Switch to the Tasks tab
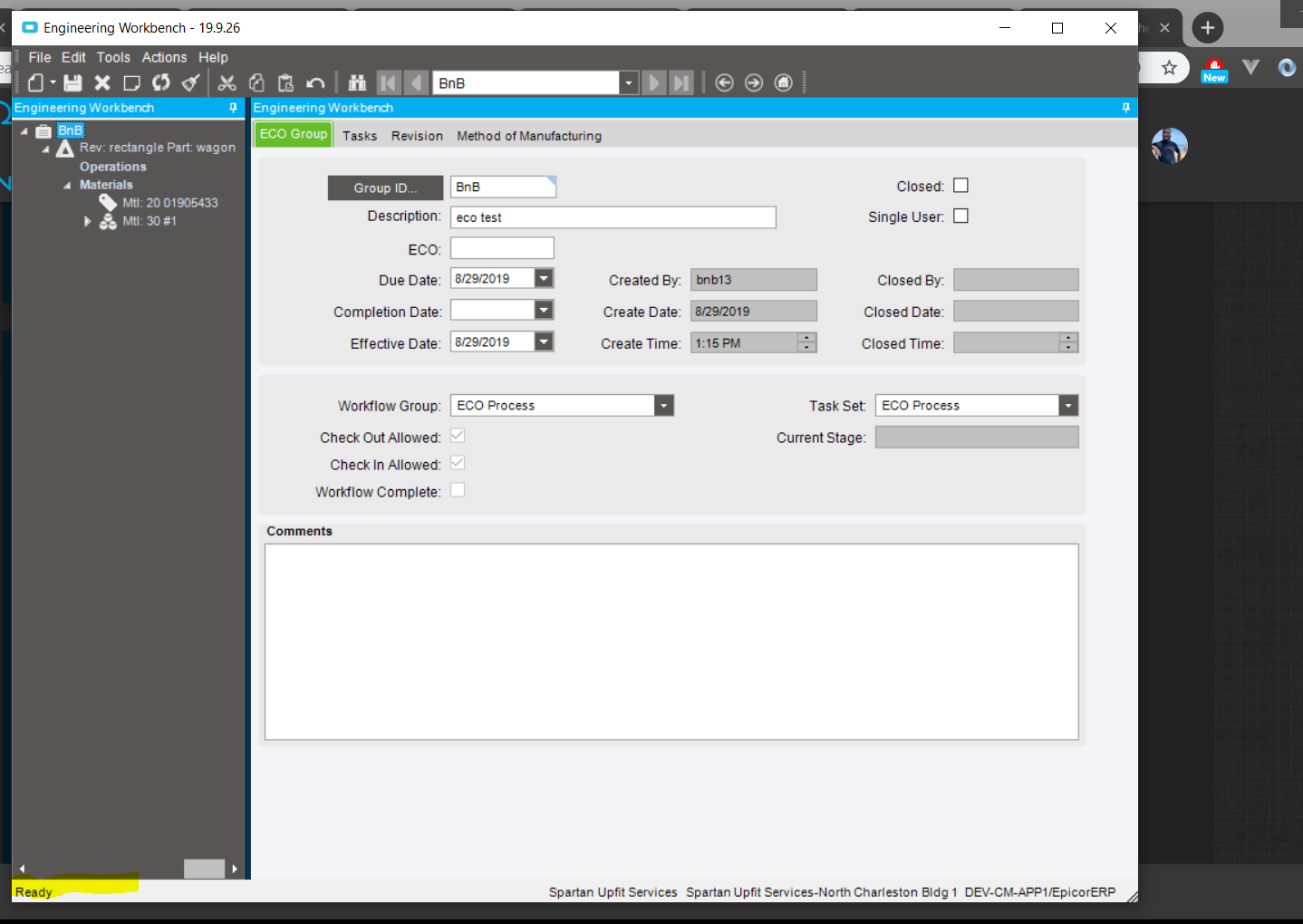Screen dimensions: 1303x924 pyautogui.click(x=360, y=136)
